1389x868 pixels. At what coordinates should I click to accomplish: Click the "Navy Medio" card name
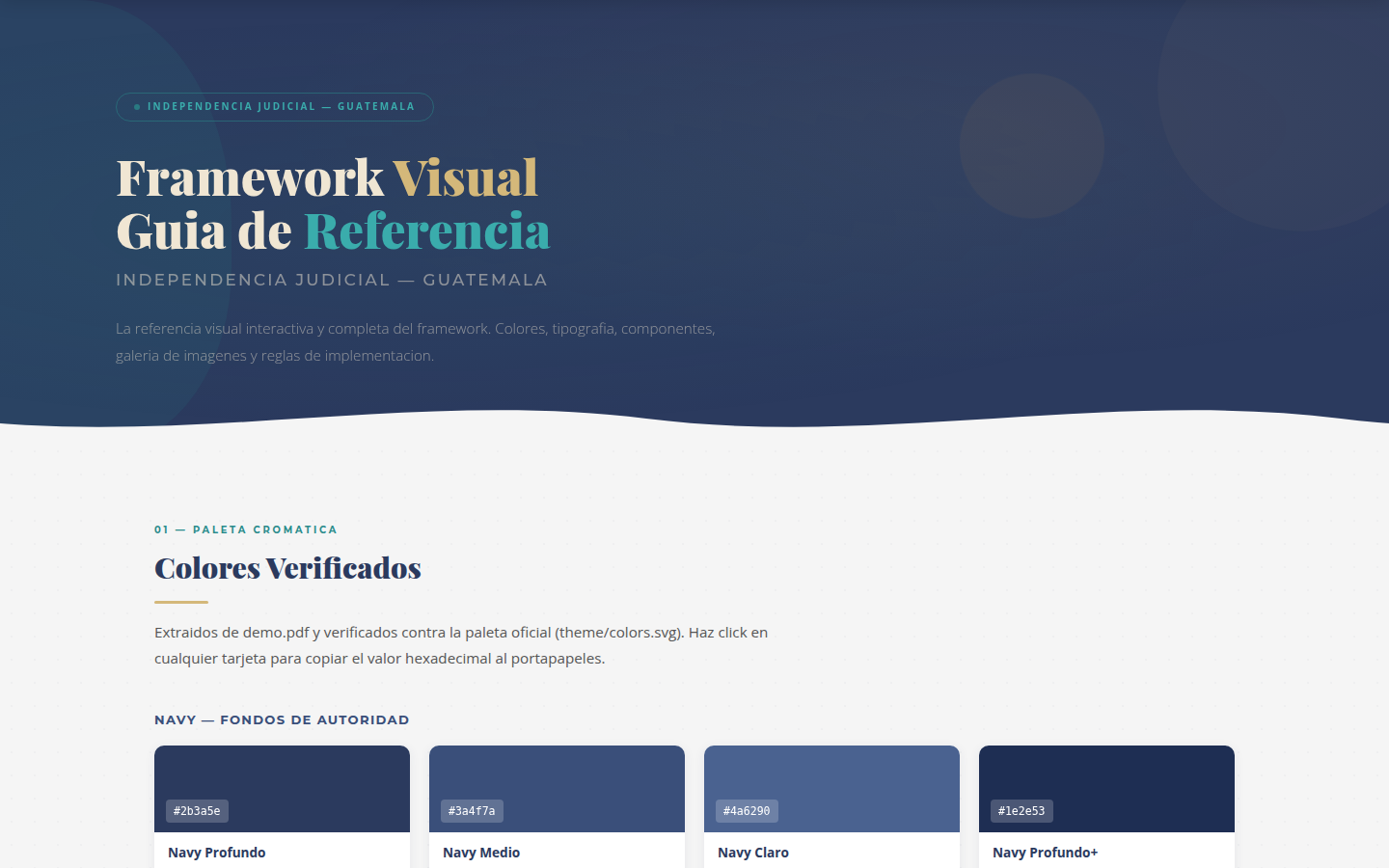click(x=481, y=853)
